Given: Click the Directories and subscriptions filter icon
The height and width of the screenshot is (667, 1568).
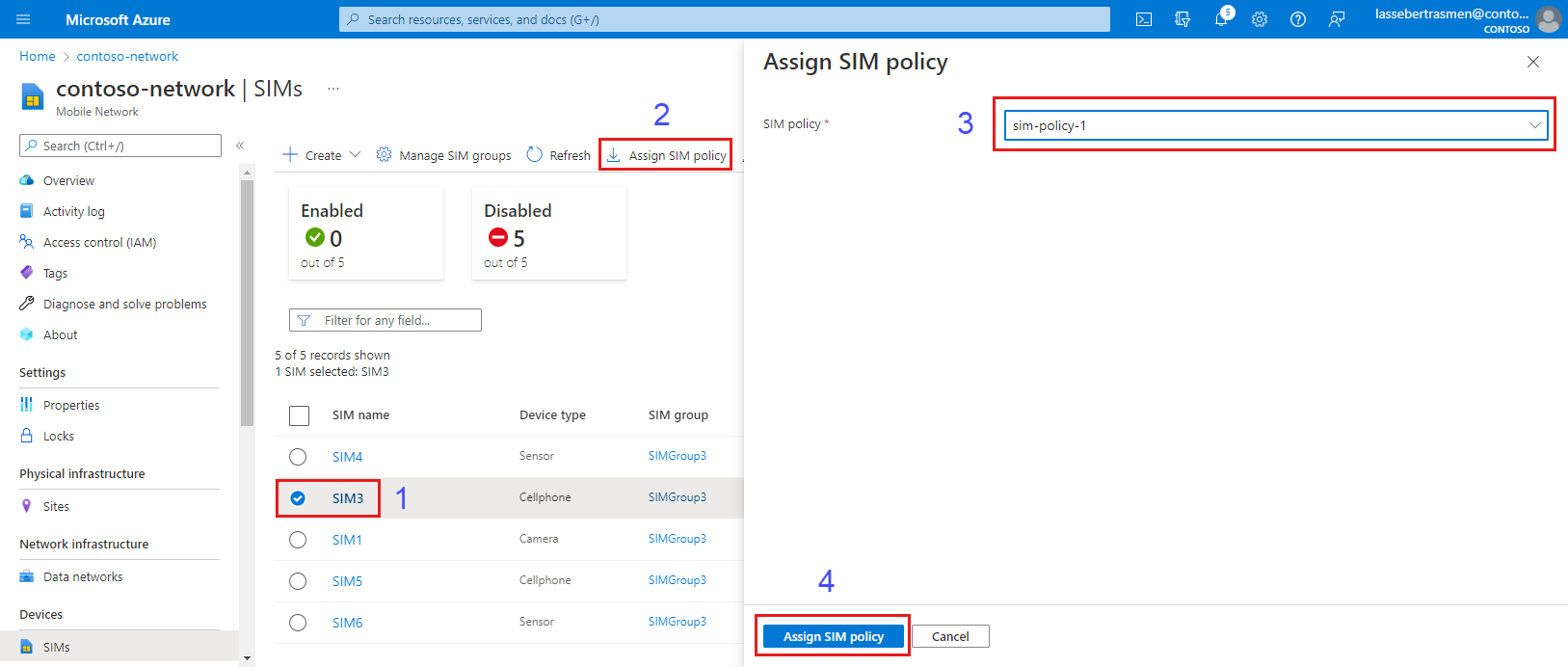Looking at the screenshot, I should pos(1183,19).
